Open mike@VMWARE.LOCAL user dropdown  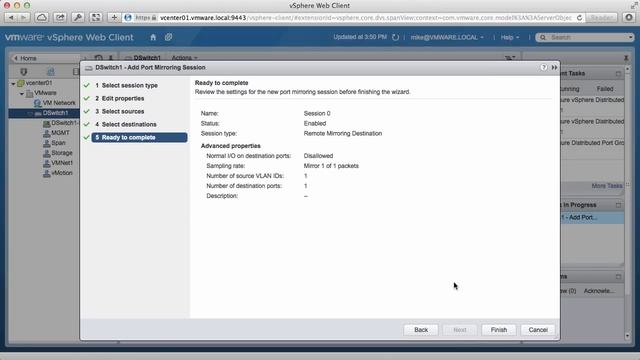point(447,37)
